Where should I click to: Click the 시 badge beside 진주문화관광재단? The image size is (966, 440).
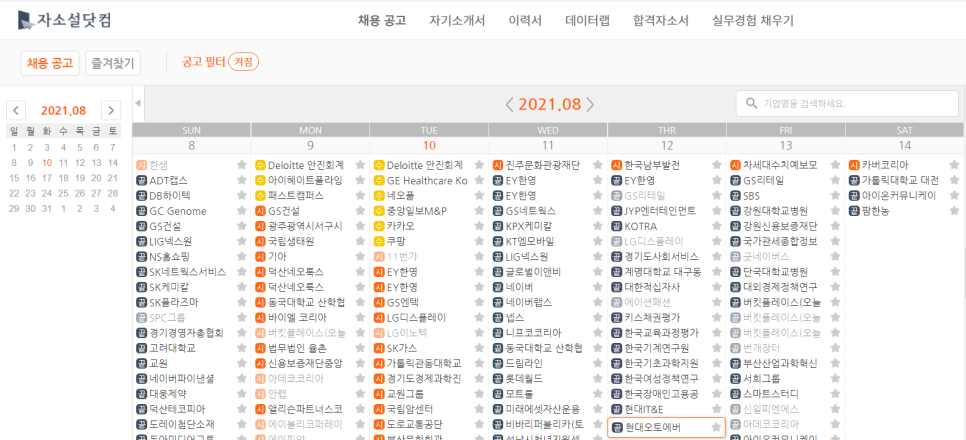tap(498, 165)
